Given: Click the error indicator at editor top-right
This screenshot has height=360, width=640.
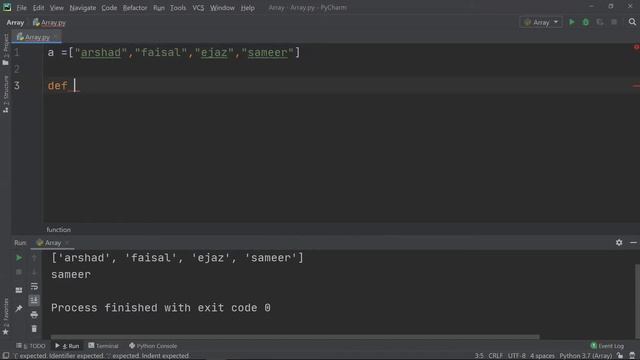Looking at the screenshot, I should pos(636,47).
